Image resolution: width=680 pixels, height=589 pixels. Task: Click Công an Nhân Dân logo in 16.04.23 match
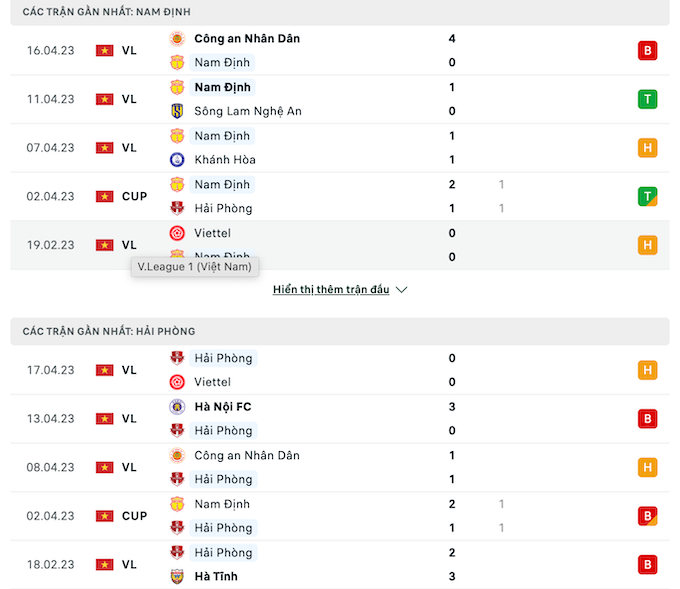click(177, 39)
